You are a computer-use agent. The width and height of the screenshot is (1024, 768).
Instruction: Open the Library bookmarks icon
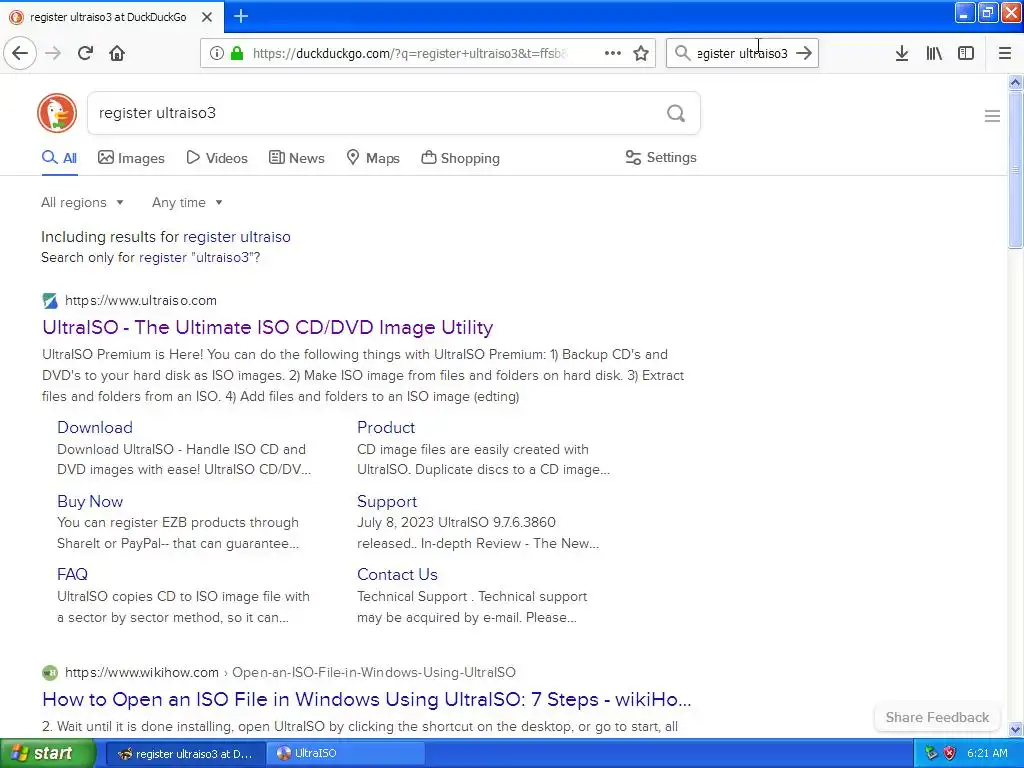point(934,54)
